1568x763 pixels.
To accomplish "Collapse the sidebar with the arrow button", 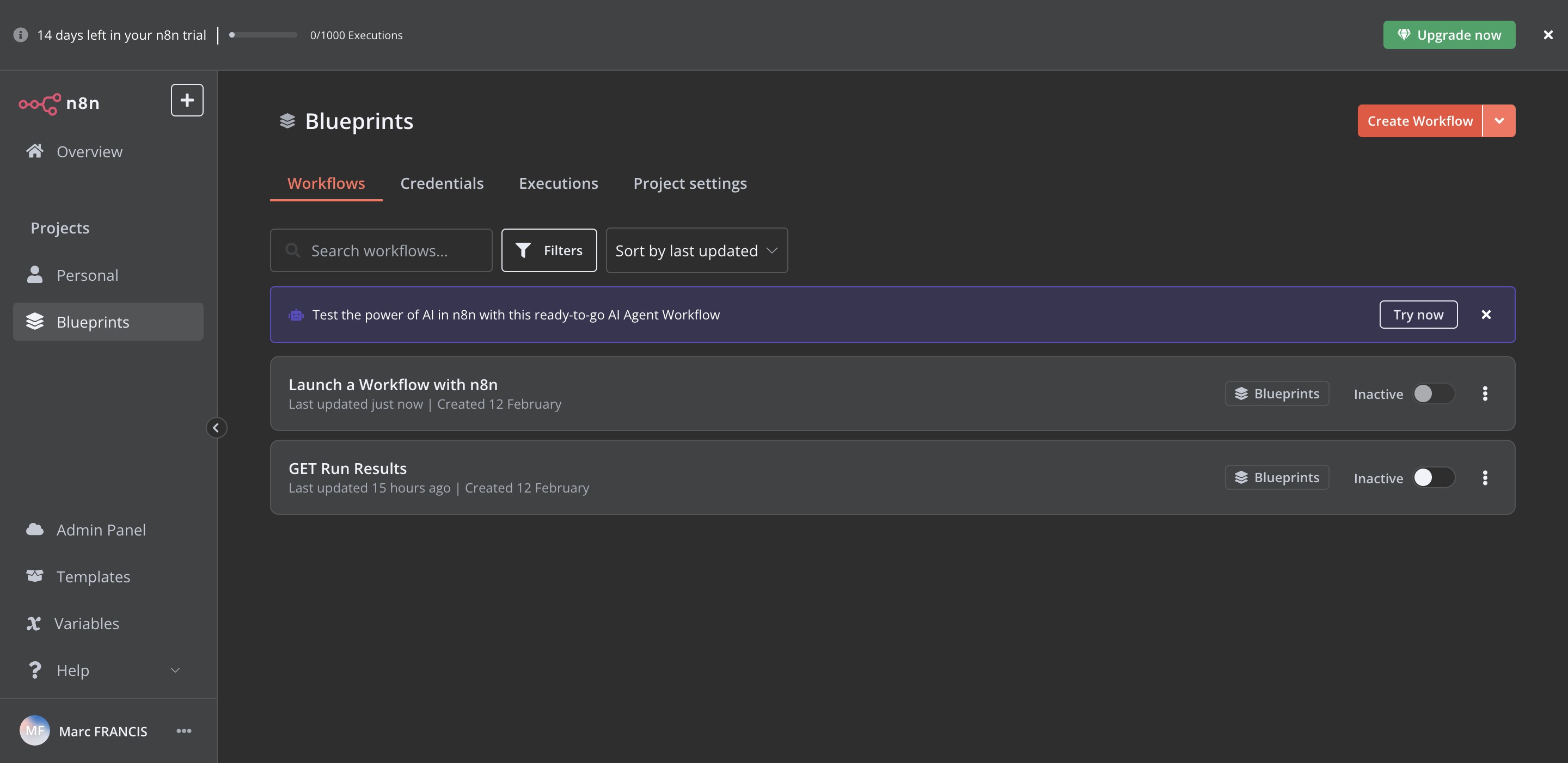I will tap(216, 428).
